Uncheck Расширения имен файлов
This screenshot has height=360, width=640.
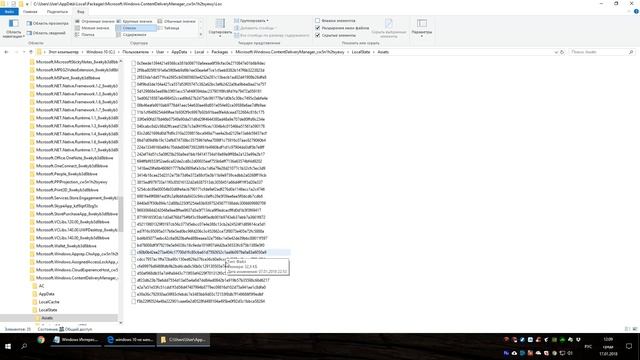[317, 28]
